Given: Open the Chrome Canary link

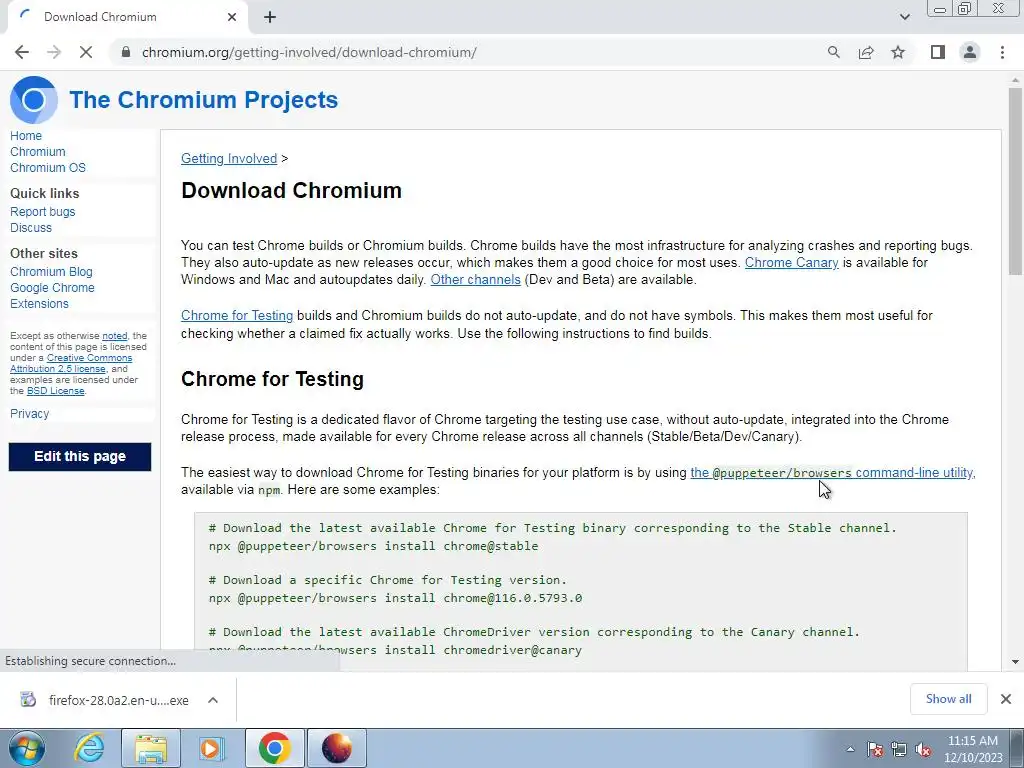Looking at the screenshot, I should click(792, 263).
